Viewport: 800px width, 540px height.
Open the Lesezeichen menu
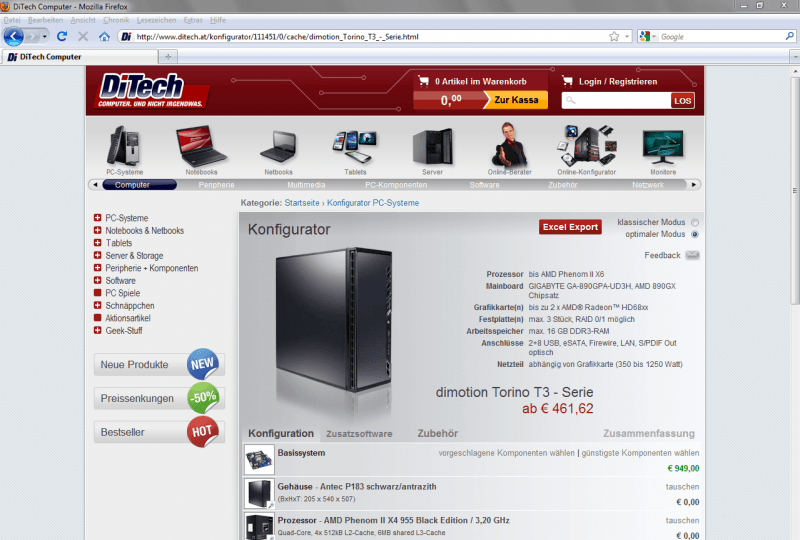(156, 20)
